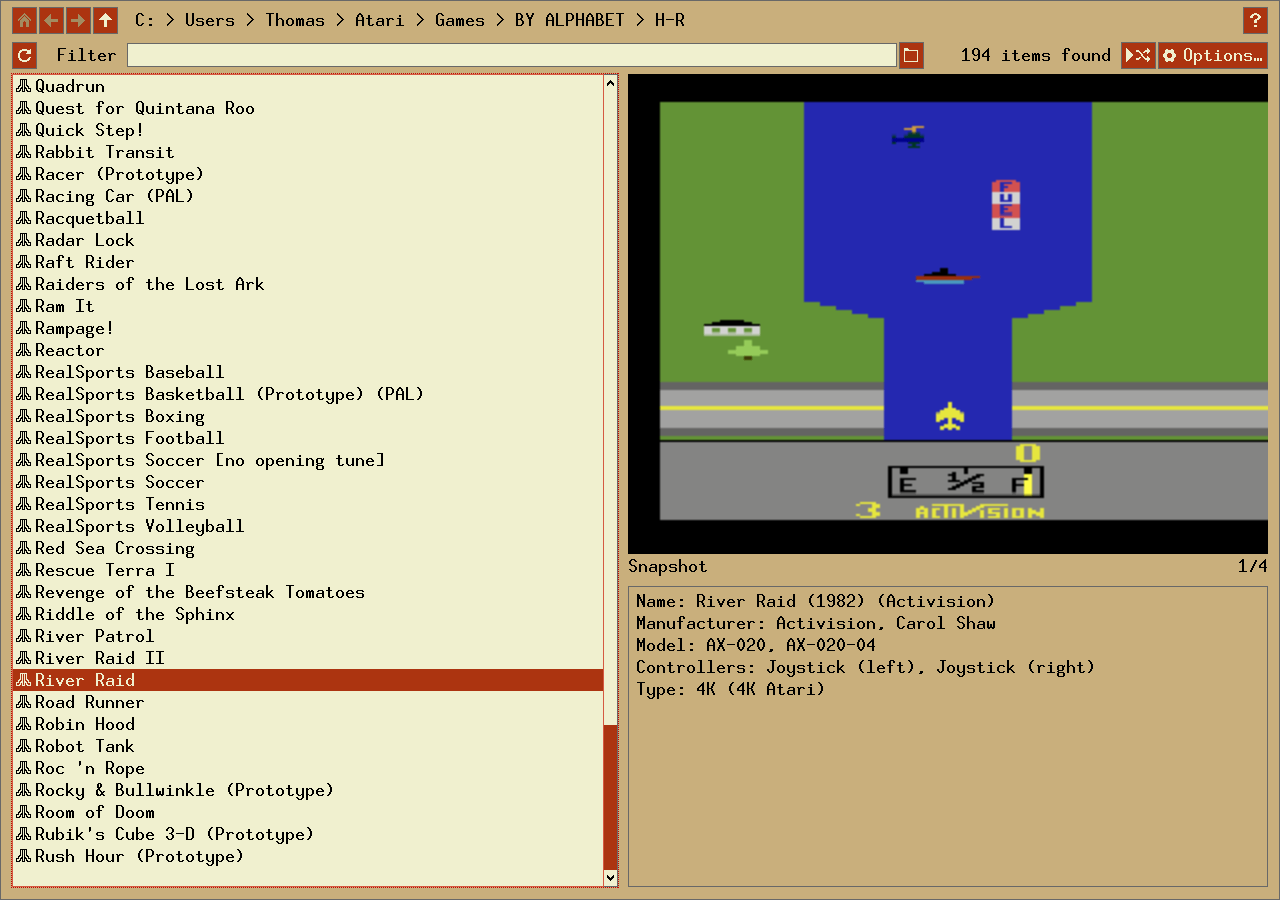Reload the ROM listing

25,55
